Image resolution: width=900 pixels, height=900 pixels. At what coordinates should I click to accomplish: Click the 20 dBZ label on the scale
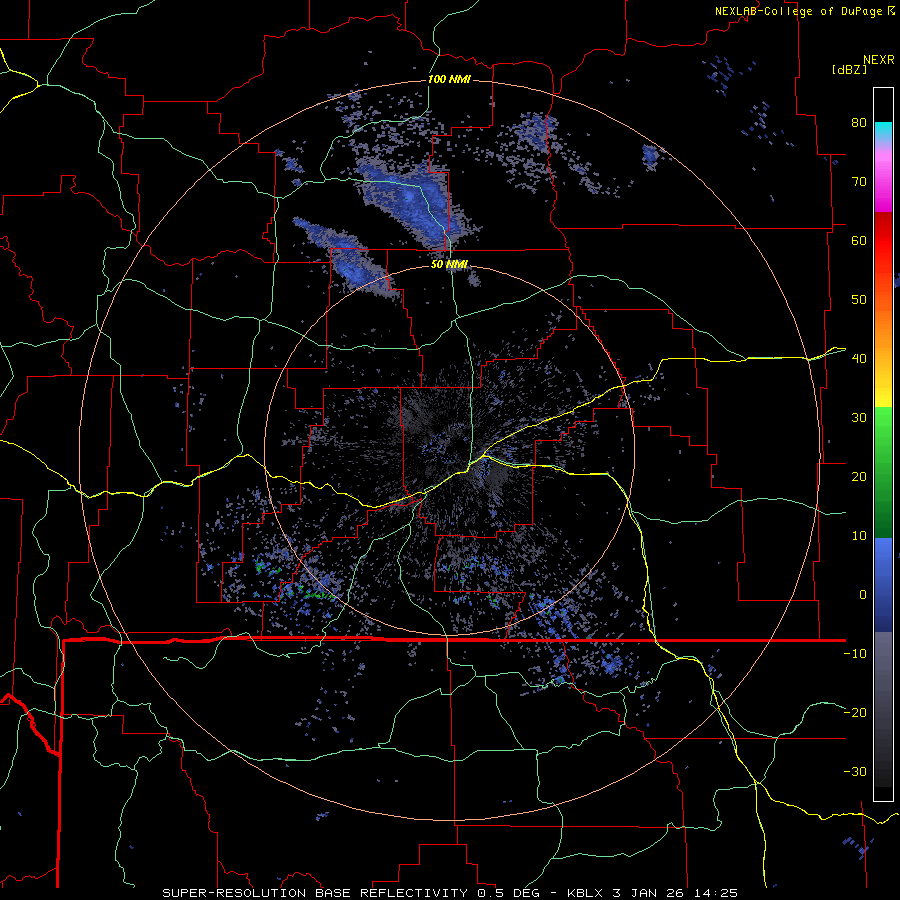pos(859,477)
